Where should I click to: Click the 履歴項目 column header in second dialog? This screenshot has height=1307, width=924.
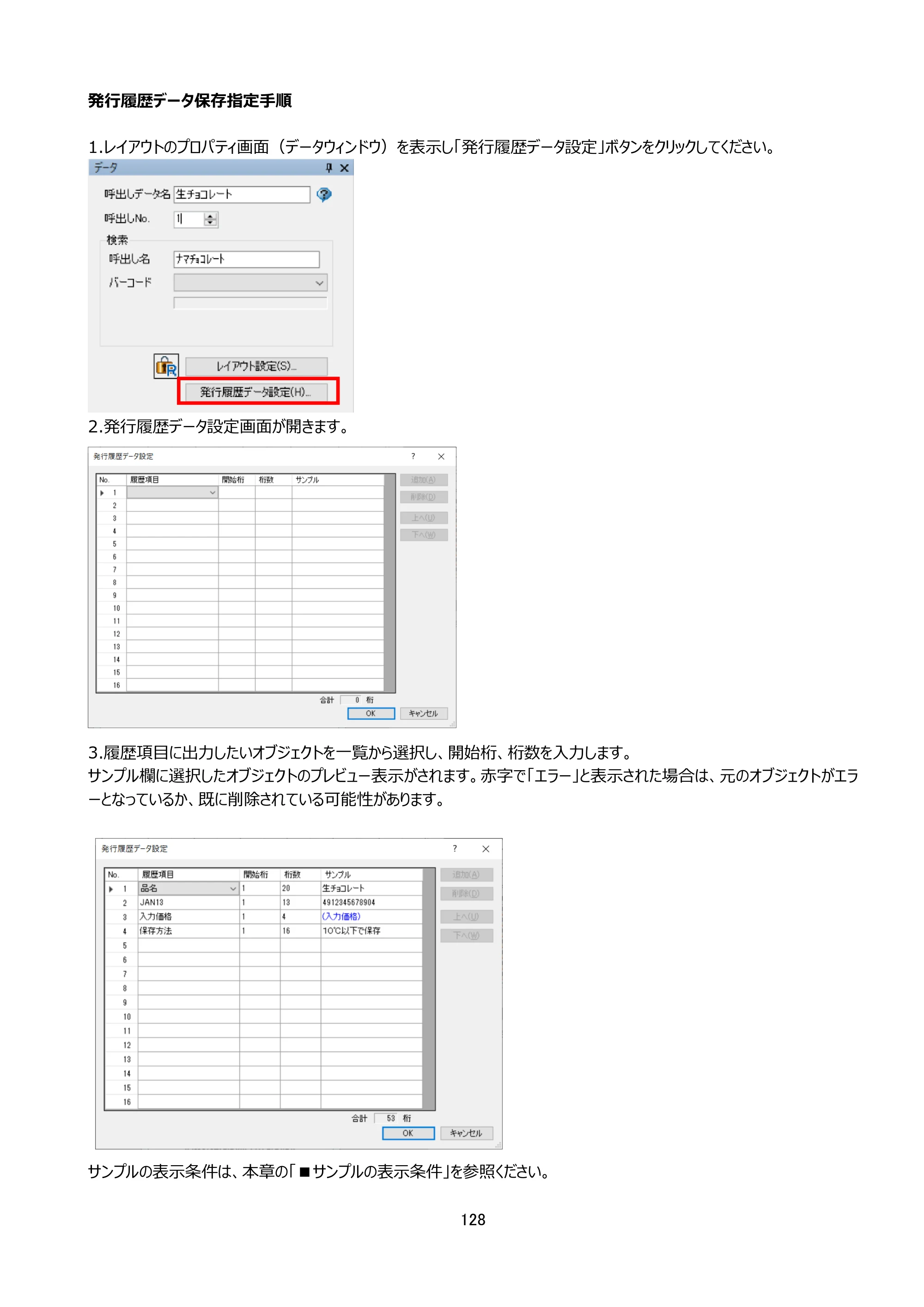point(188,875)
